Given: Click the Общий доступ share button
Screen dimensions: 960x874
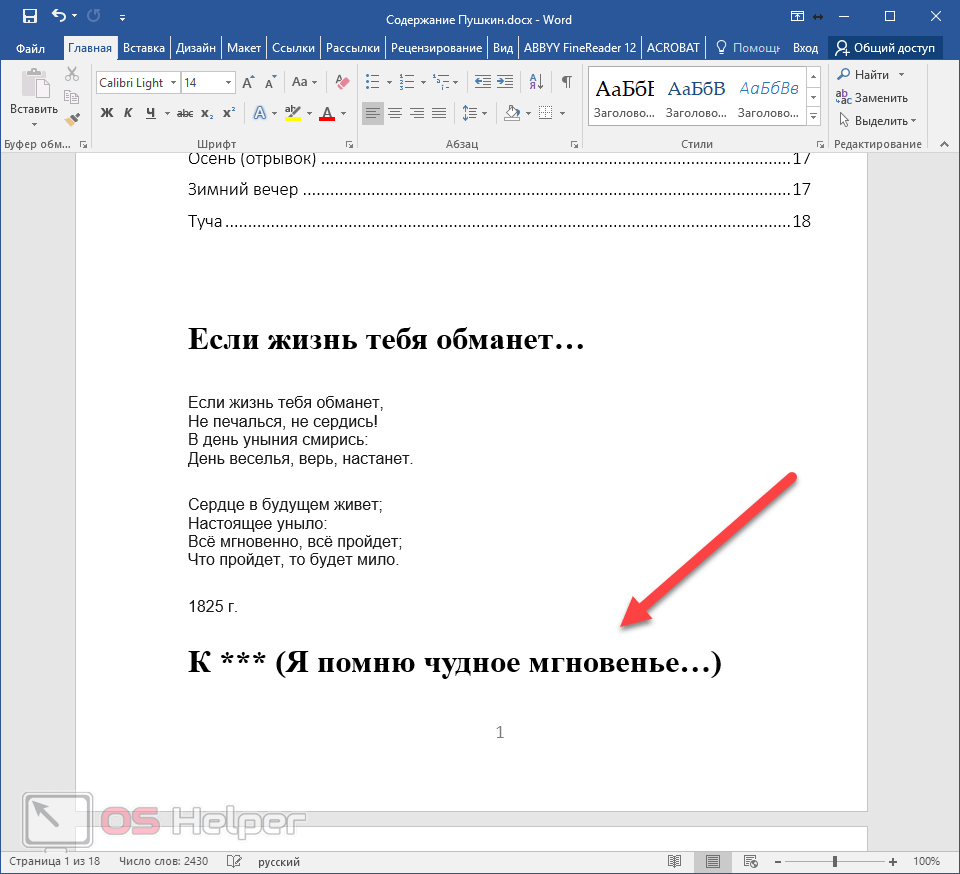Looking at the screenshot, I should click(x=885, y=48).
